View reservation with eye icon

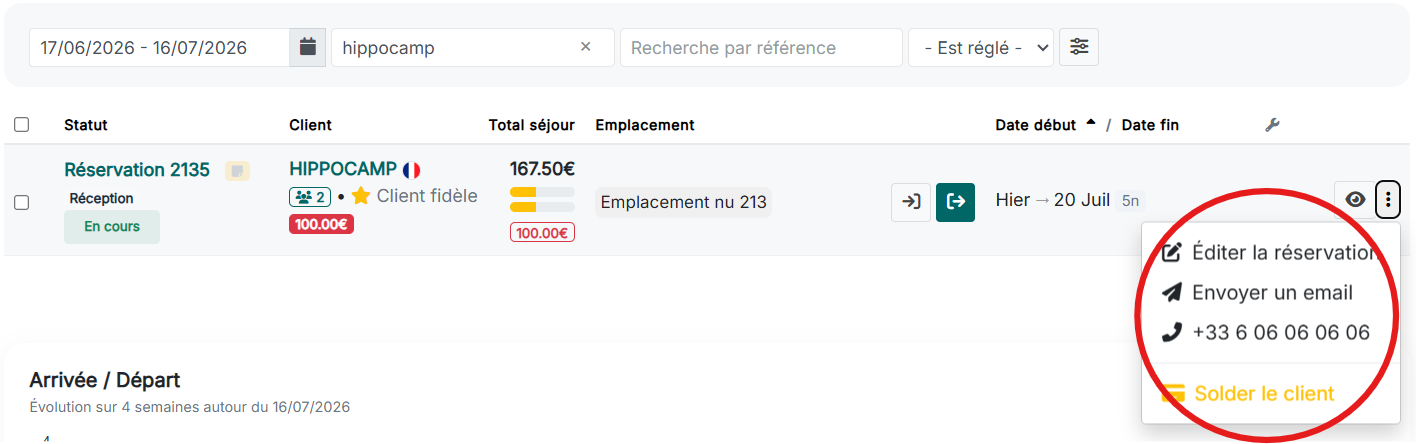click(x=1355, y=200)
